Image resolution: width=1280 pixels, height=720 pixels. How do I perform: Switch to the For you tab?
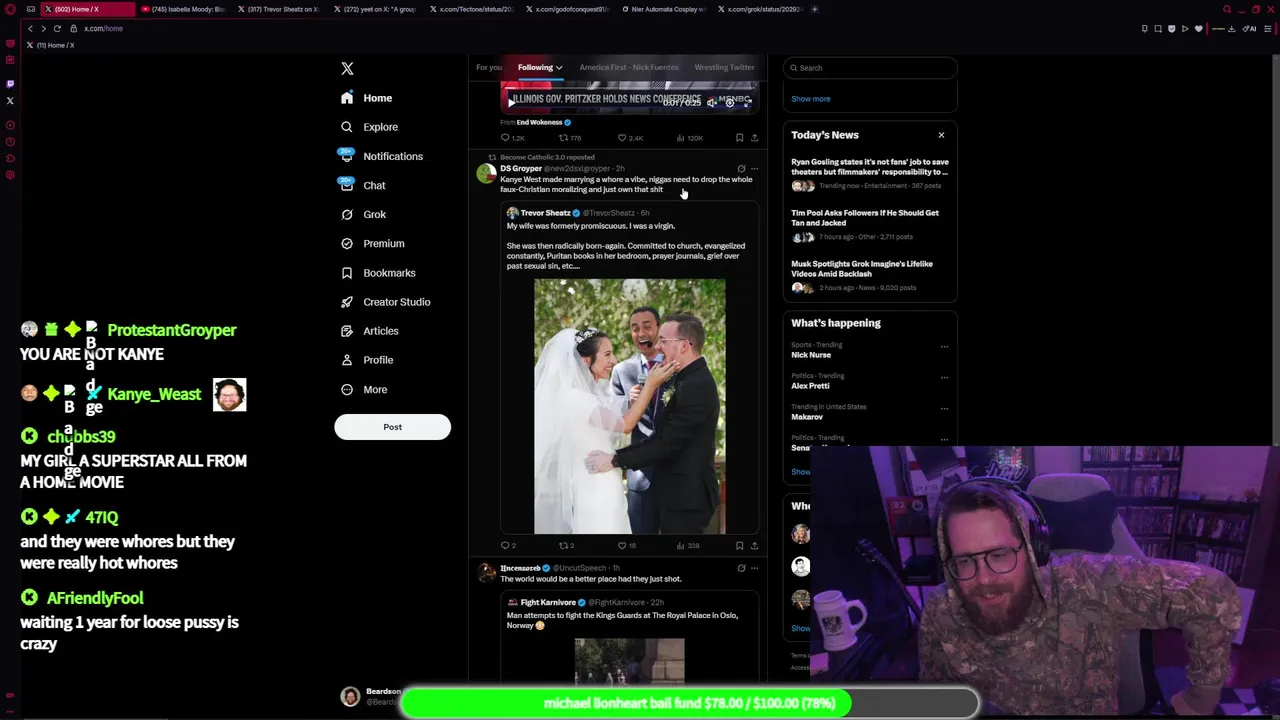click(x=489, y=67)
